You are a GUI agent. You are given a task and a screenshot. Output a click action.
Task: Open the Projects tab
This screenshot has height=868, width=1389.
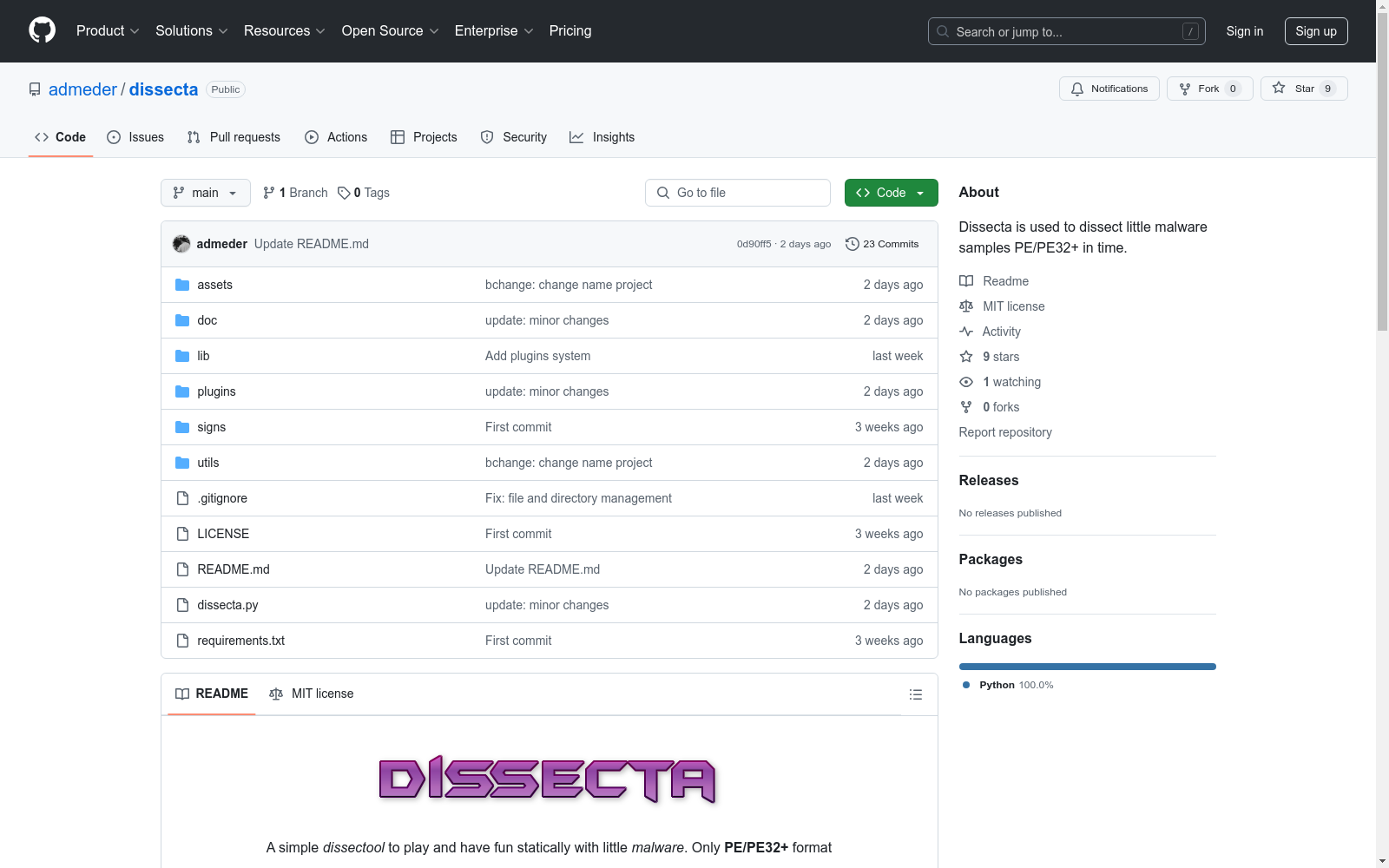pos(424,137)
